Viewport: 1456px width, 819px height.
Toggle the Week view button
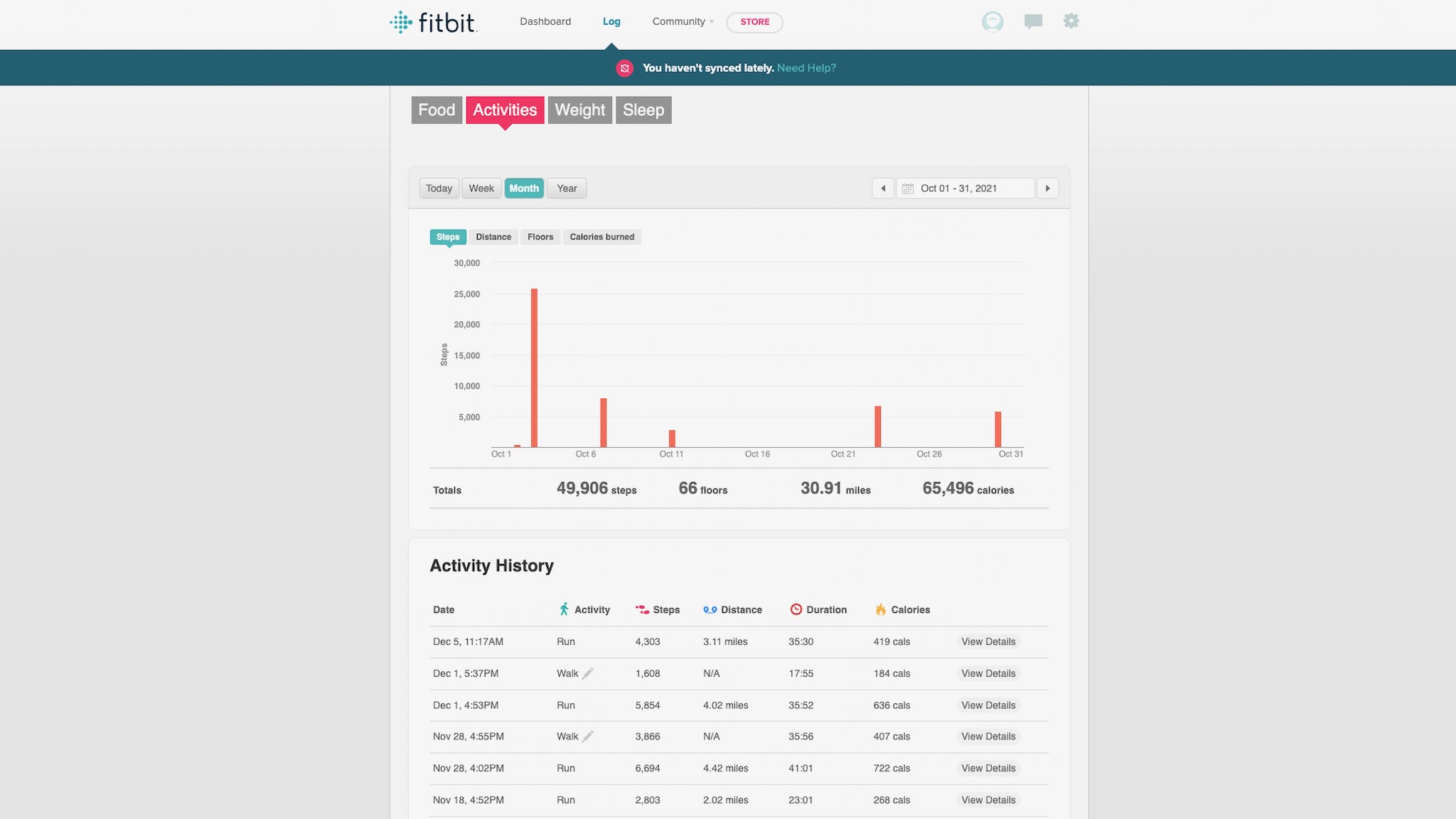(x=481, y=188)
